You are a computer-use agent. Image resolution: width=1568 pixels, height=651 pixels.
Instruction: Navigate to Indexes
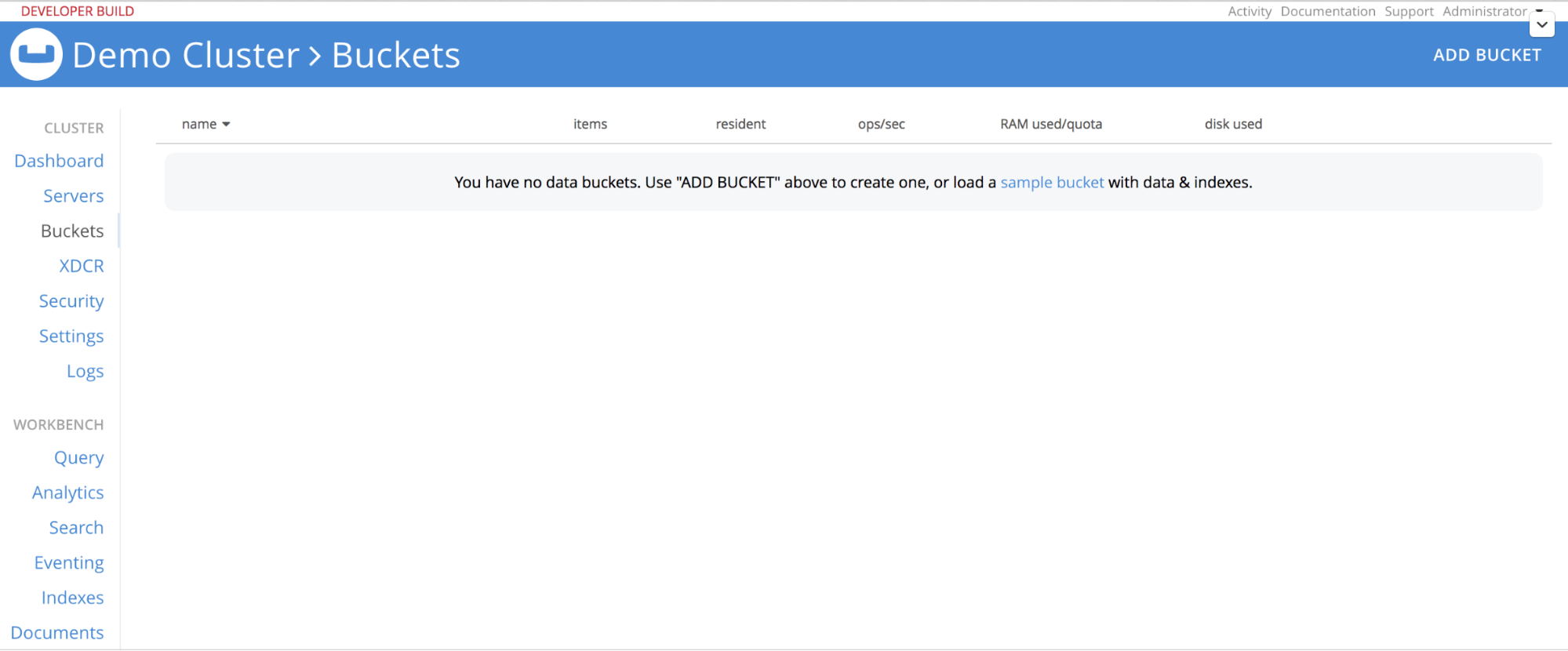tap(72, 598)
